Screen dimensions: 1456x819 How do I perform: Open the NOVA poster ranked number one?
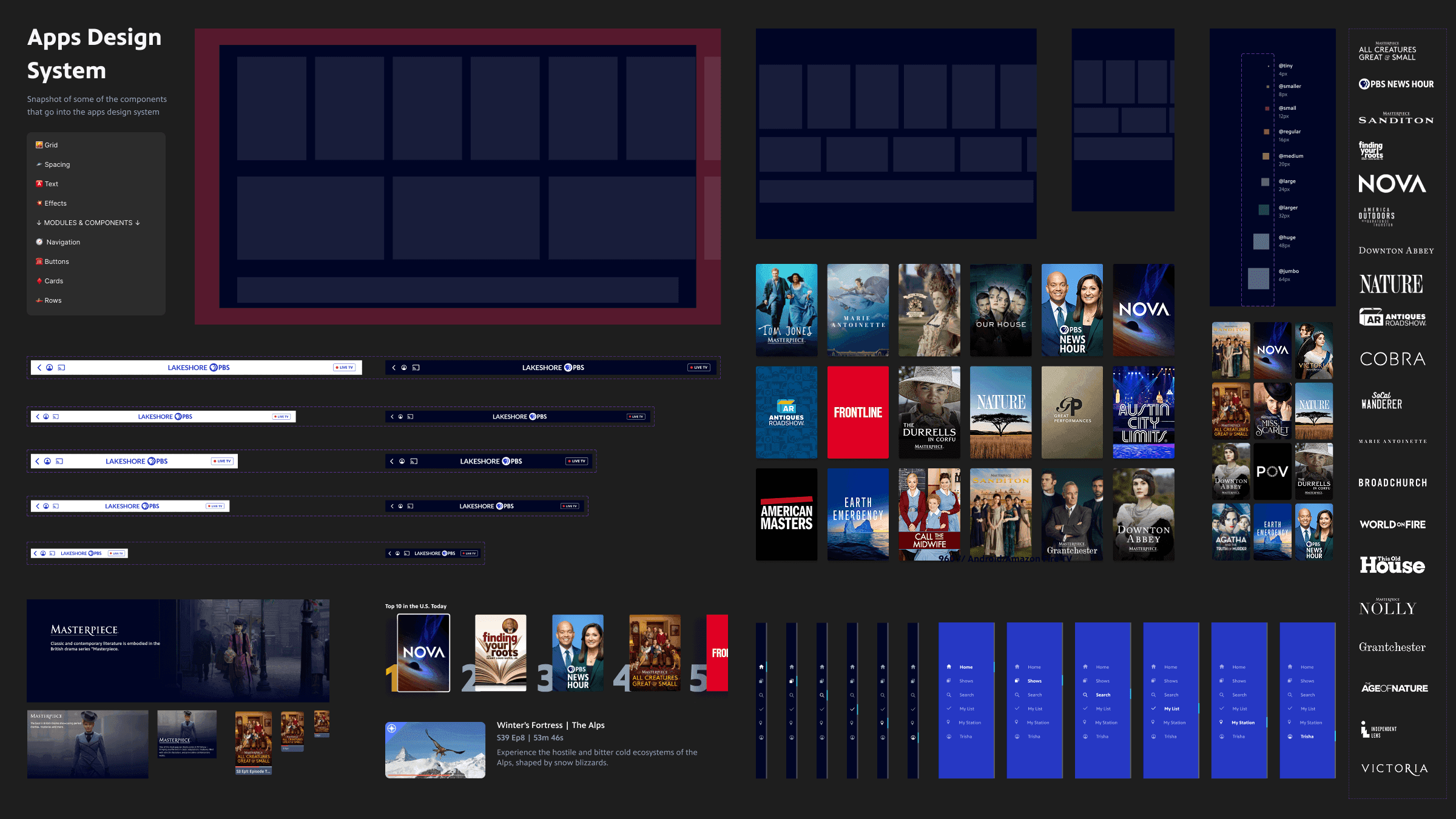[423, 653]
